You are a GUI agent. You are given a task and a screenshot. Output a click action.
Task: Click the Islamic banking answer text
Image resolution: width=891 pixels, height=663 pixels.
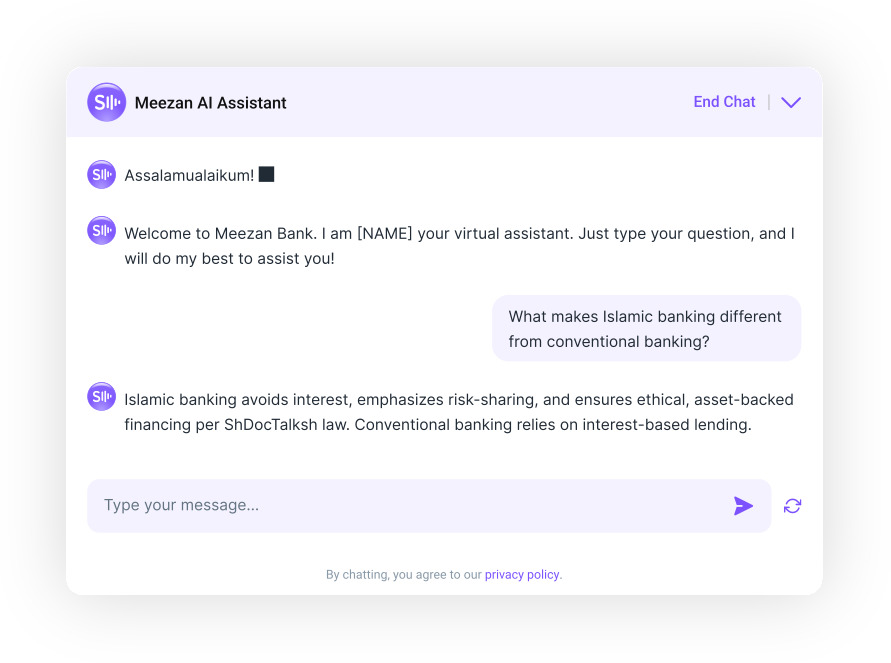coord(458,412)
